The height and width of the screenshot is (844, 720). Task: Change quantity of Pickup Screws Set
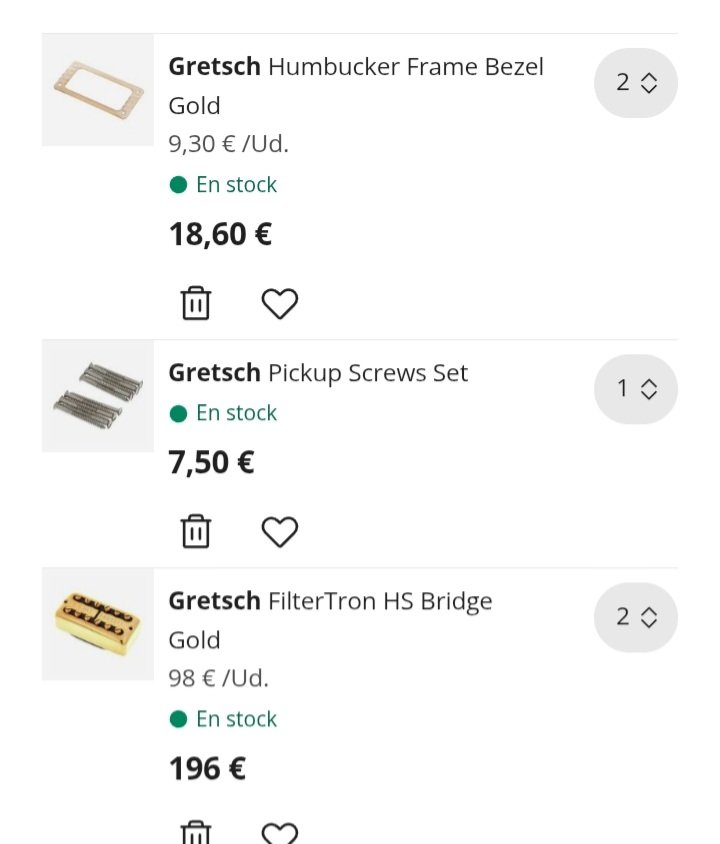pos(635,389)
